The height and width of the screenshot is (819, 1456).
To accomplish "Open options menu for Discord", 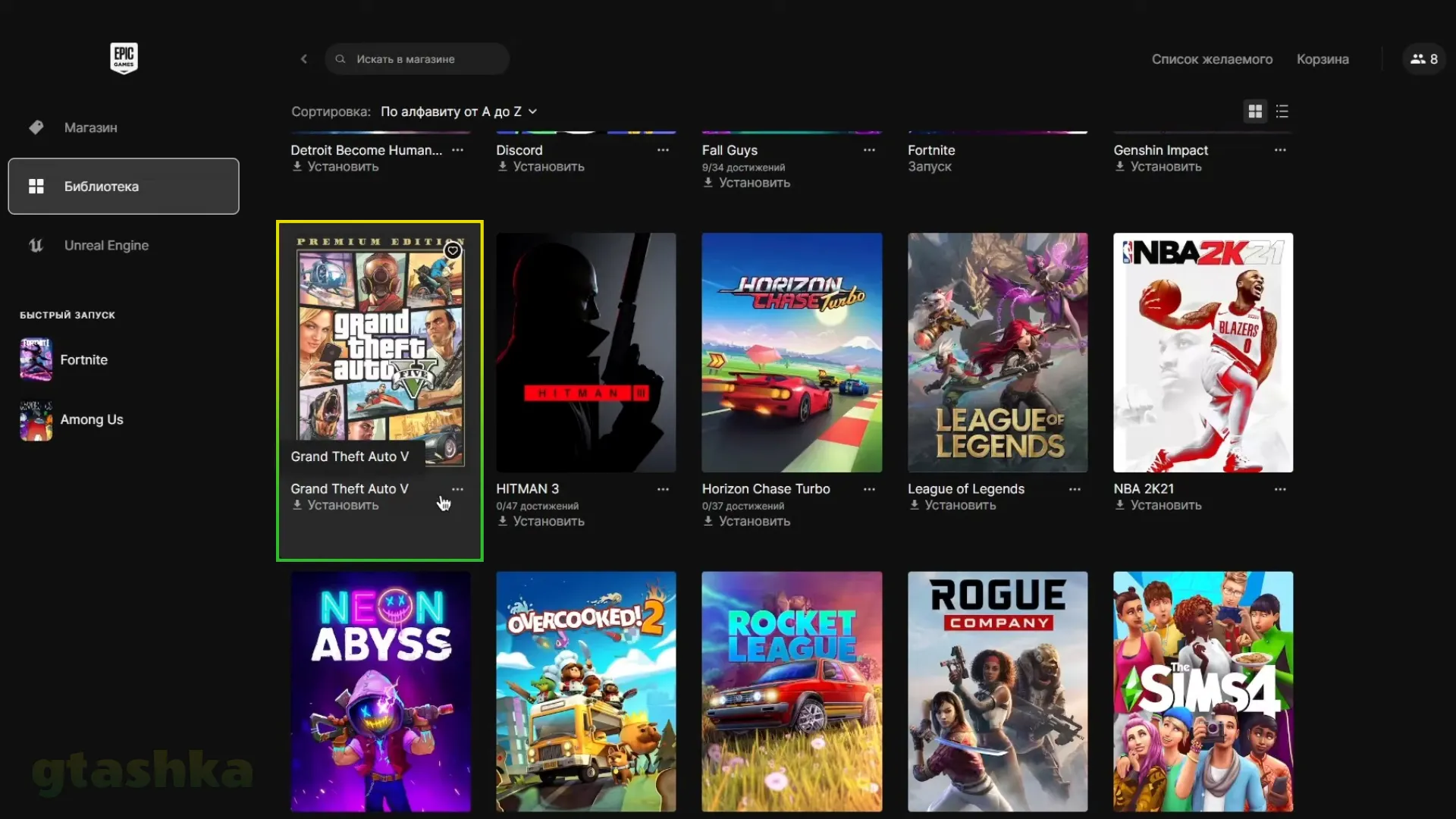I will coord(663,150).
